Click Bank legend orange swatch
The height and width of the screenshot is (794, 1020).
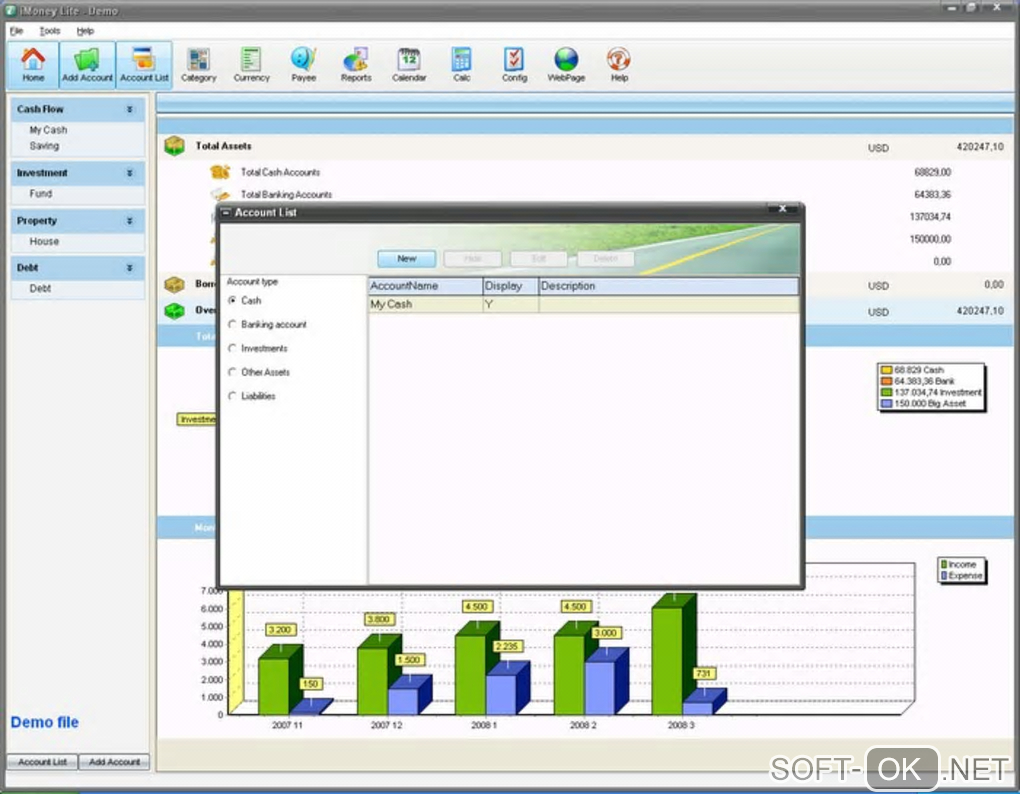point(886,381)
